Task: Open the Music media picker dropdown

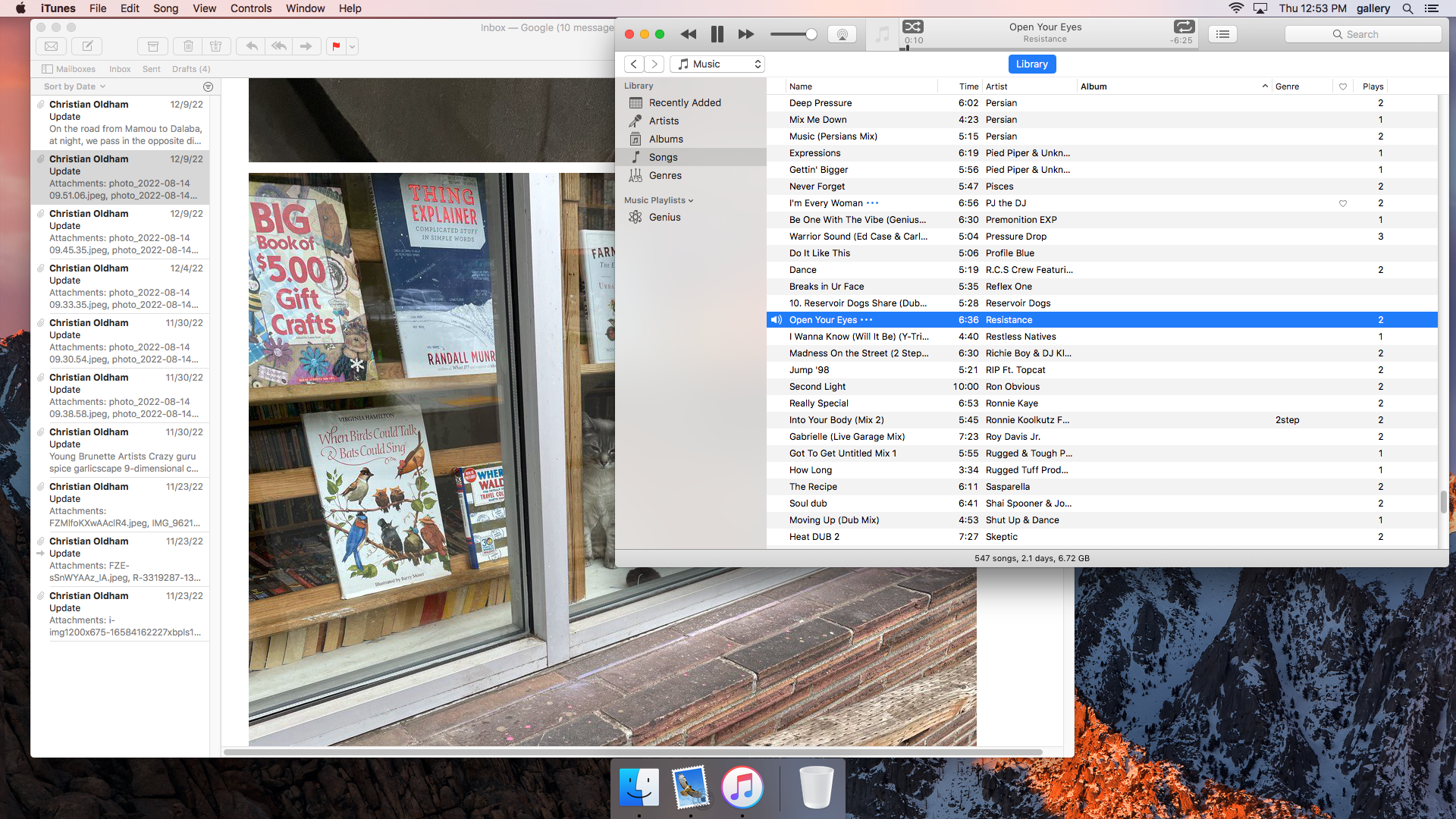Action: [x=717, y=64]
